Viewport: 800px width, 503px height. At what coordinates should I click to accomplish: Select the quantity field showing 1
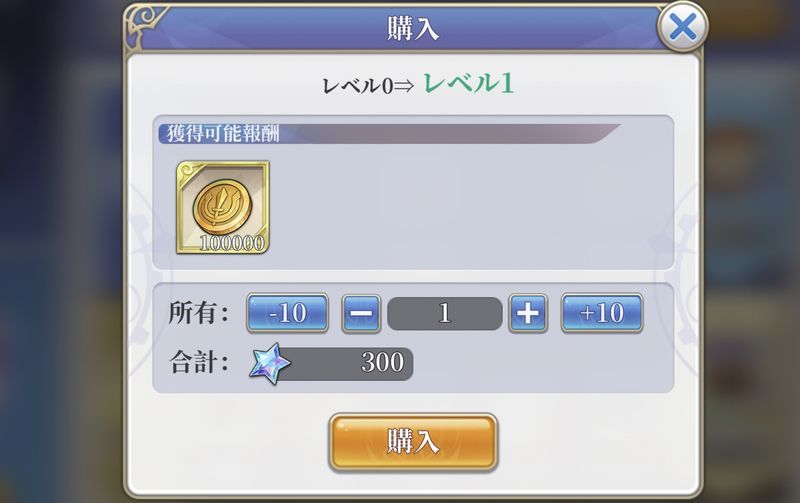pos(444,313)
